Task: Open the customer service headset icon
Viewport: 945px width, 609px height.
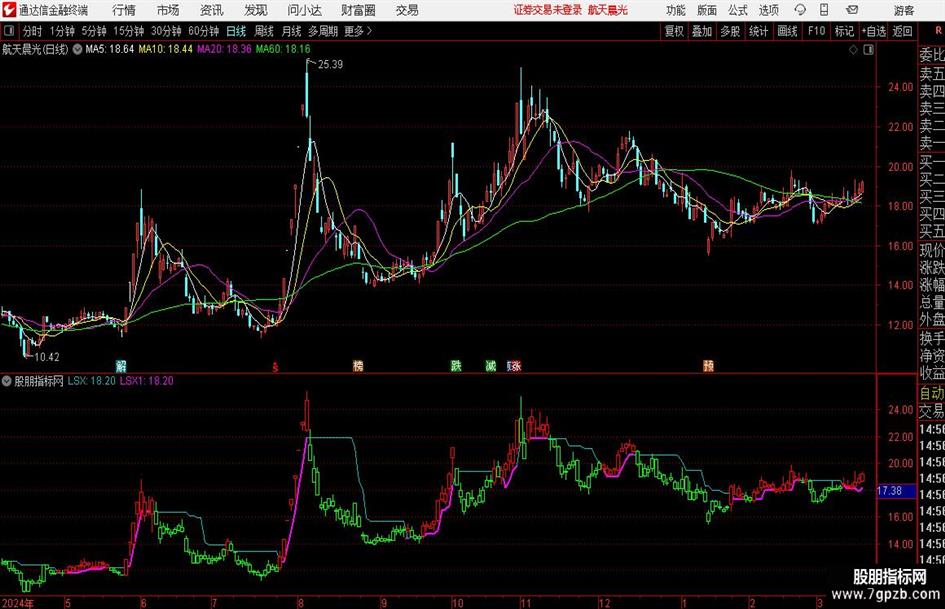Action: coord(800,10)
